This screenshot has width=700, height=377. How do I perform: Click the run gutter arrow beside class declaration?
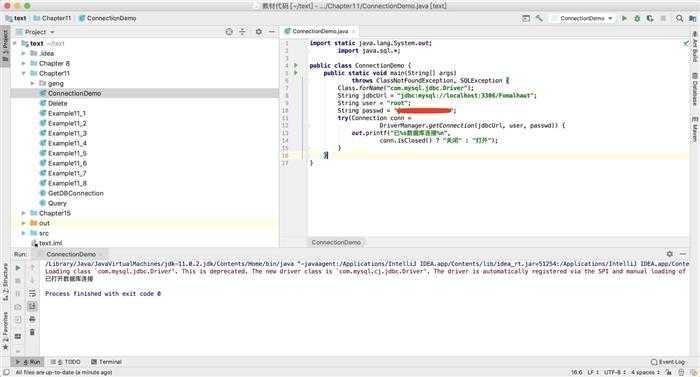(295, 65)
